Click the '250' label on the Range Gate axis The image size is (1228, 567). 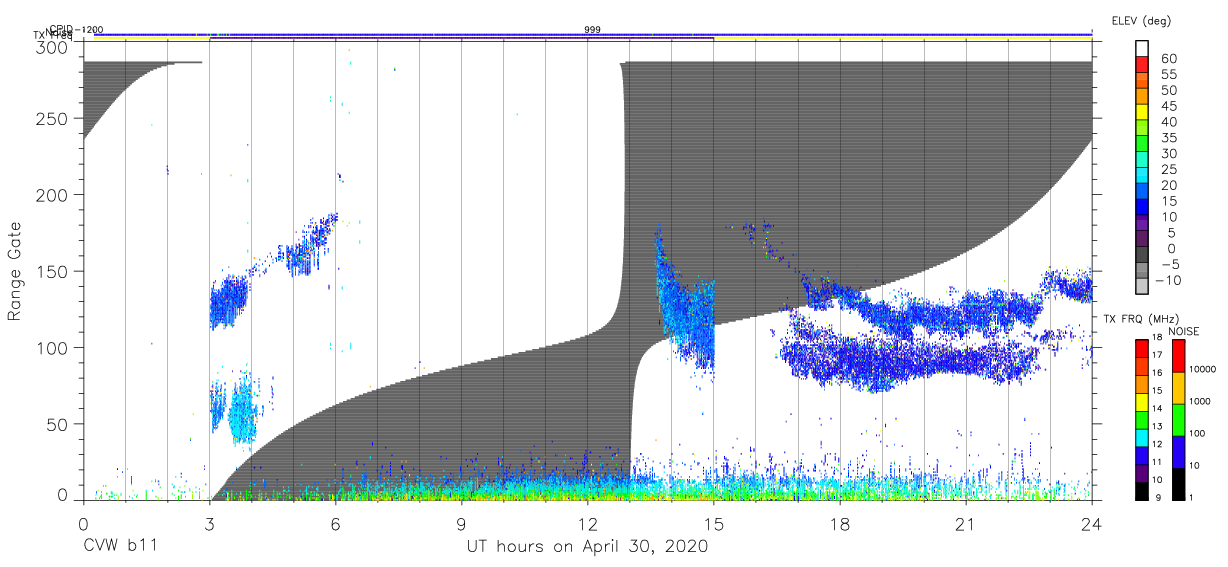coord(52,118)
